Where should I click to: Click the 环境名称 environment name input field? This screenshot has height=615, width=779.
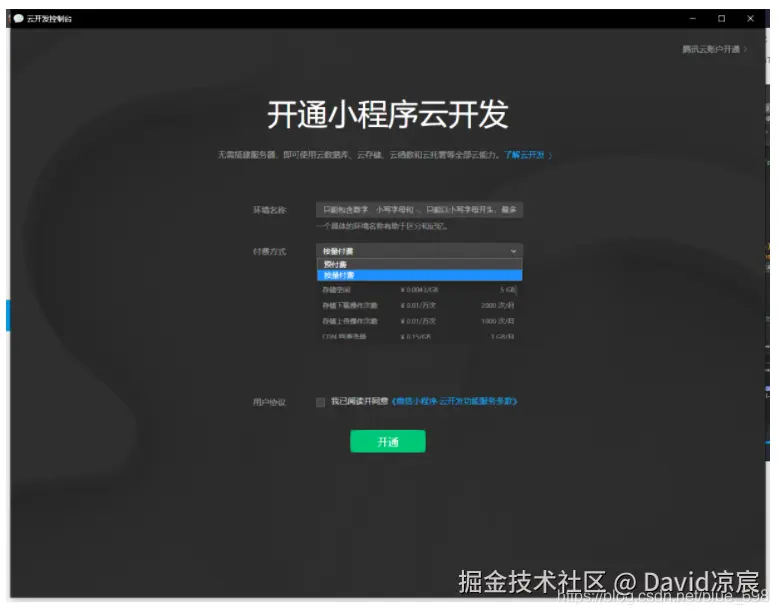pos(419,210)
